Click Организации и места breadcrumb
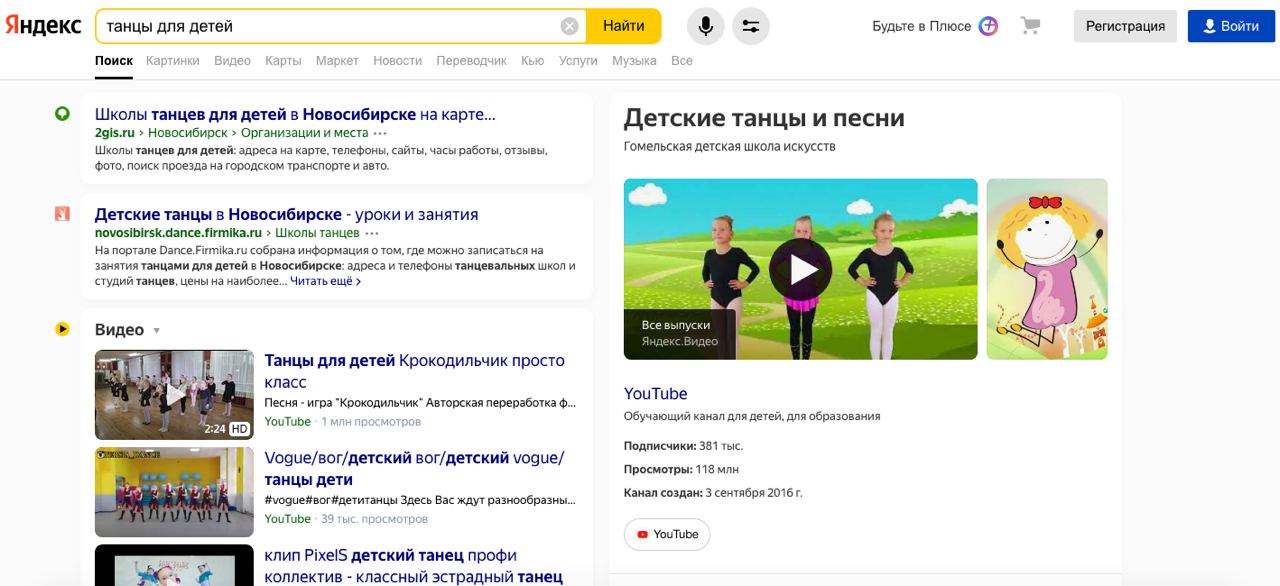Viewport: 1280px width, 586px height. click(x=304, y=133)
